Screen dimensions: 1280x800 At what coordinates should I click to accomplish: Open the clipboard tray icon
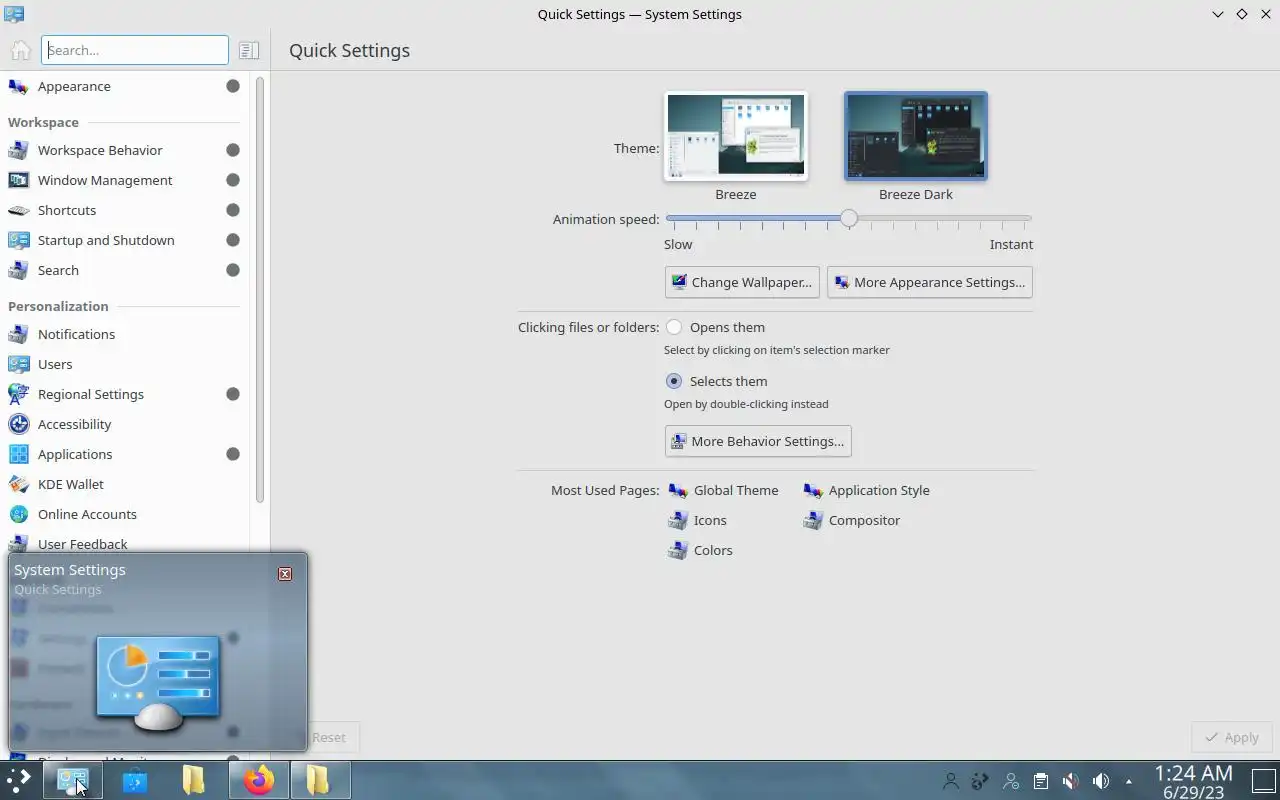pos(1040,781)
